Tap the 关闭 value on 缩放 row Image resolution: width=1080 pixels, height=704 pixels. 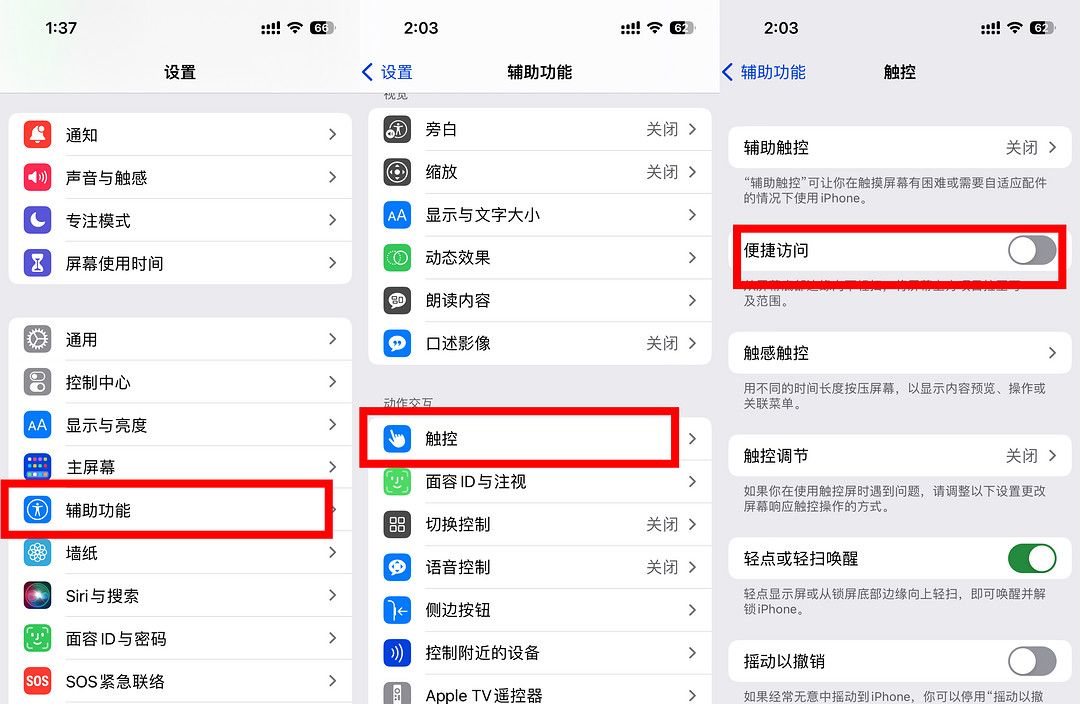pyautogui.click(x=662, y=172)
